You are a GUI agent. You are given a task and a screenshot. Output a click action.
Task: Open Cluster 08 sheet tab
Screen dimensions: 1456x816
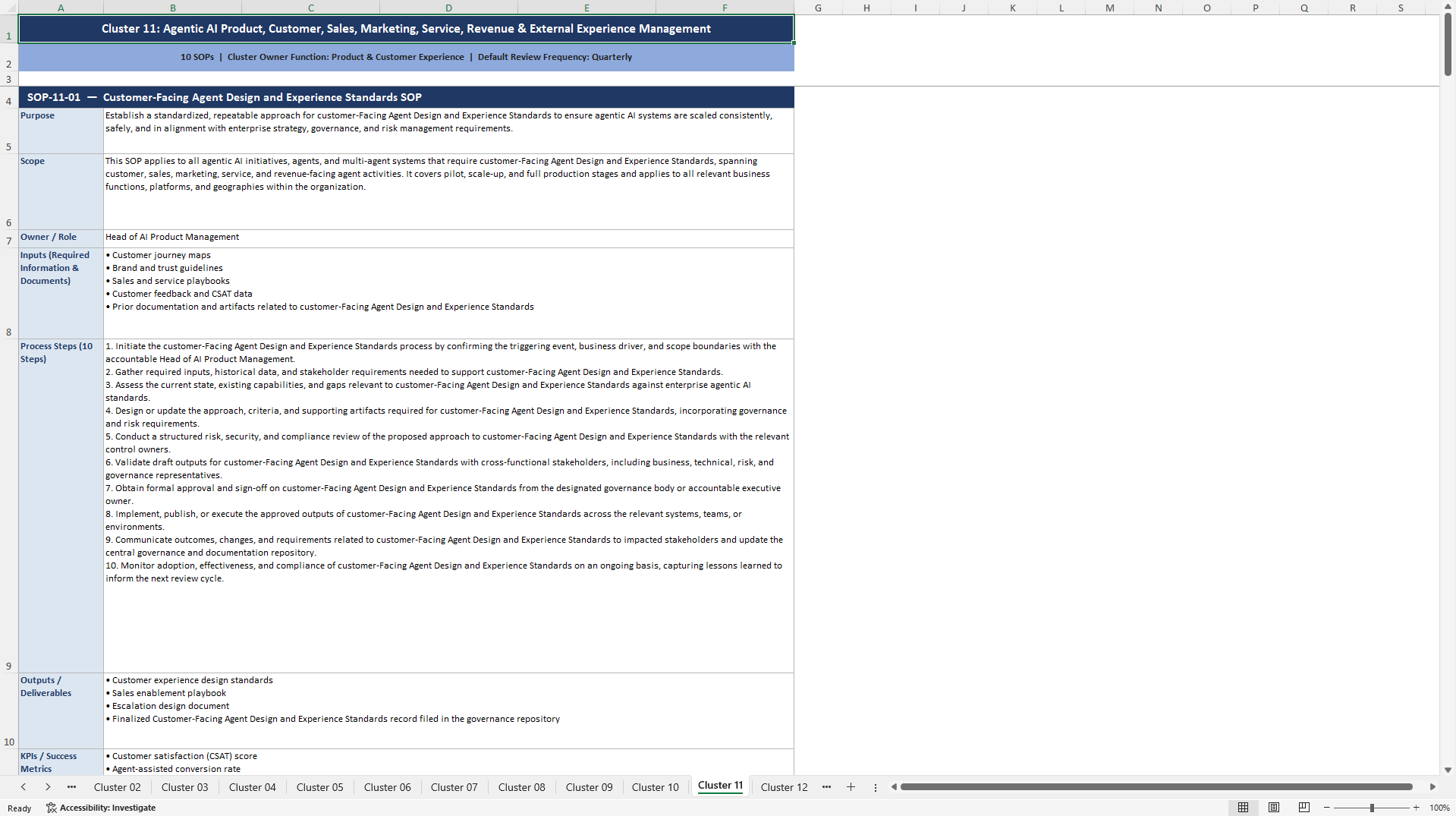pyautogui.click(x=521, y=787)
